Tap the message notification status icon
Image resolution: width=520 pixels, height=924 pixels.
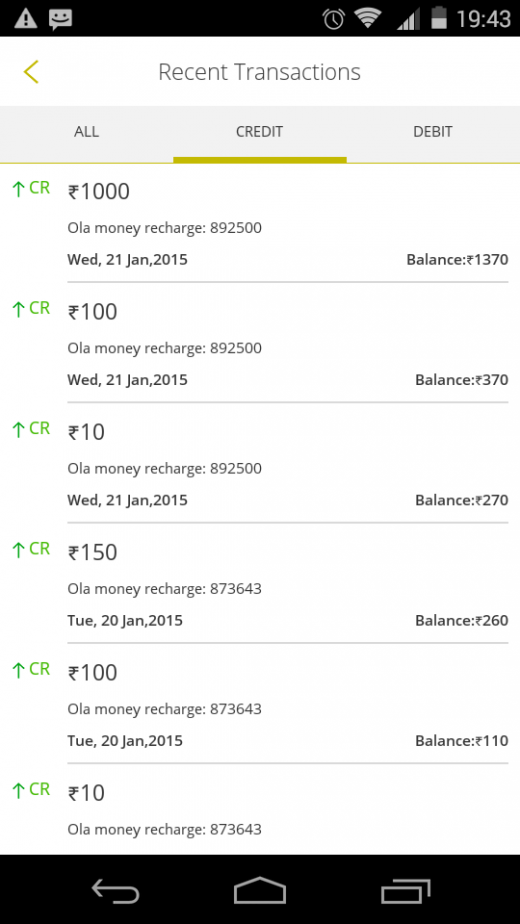[61, 19]
